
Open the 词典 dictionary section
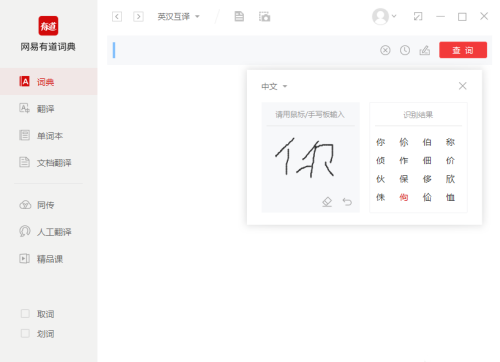click(49, 82)
